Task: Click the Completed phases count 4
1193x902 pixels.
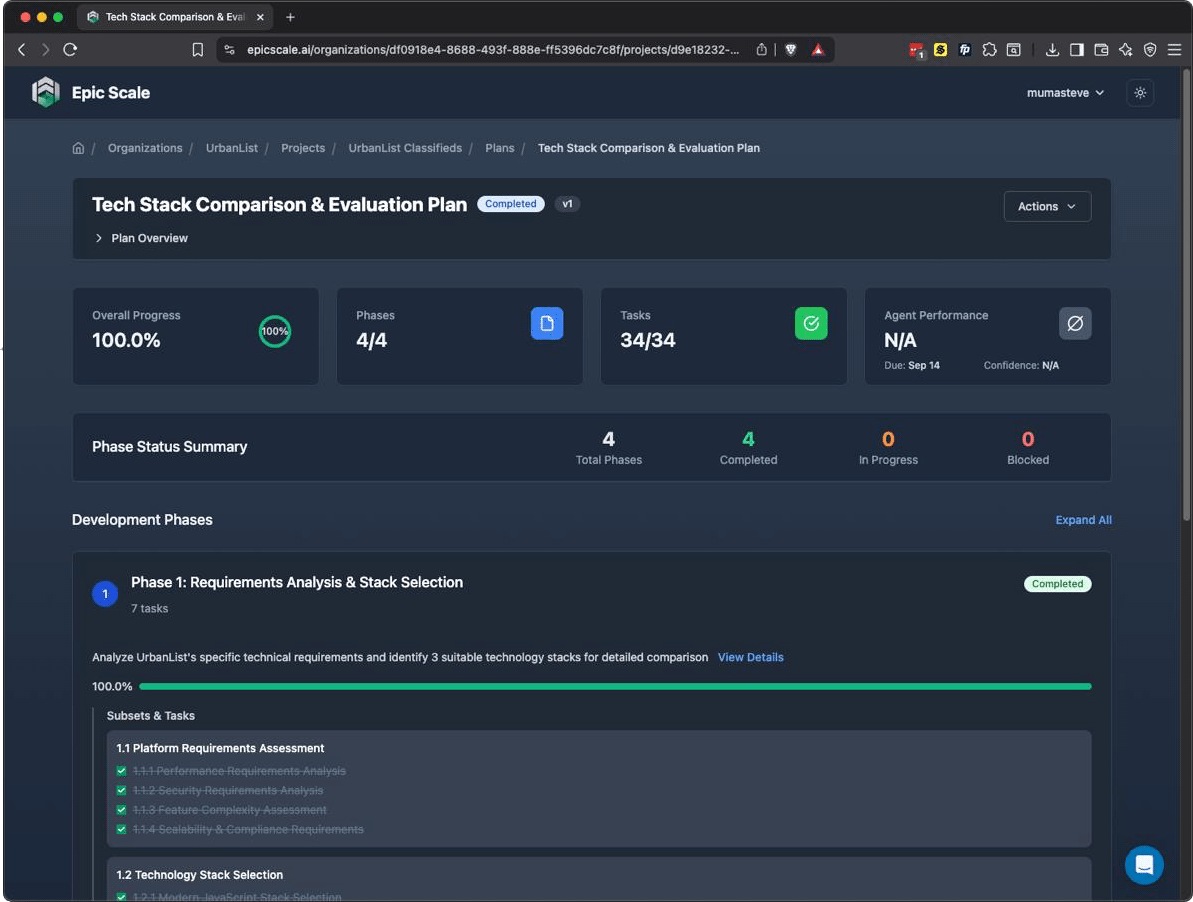Action: coord(748,439)
